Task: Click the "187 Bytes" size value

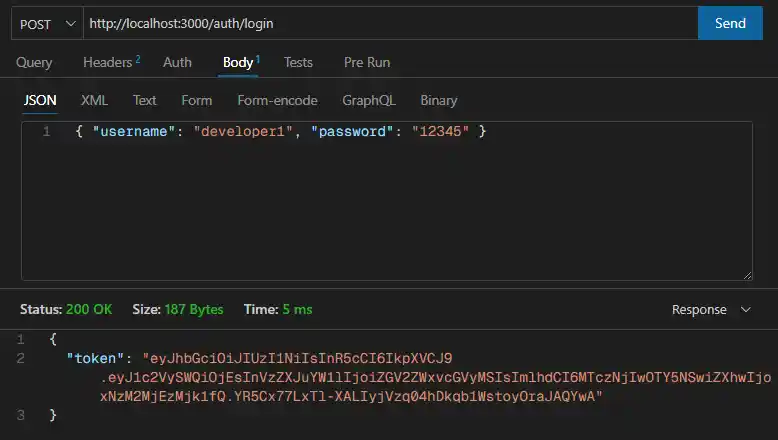Action: coord(194,310)
